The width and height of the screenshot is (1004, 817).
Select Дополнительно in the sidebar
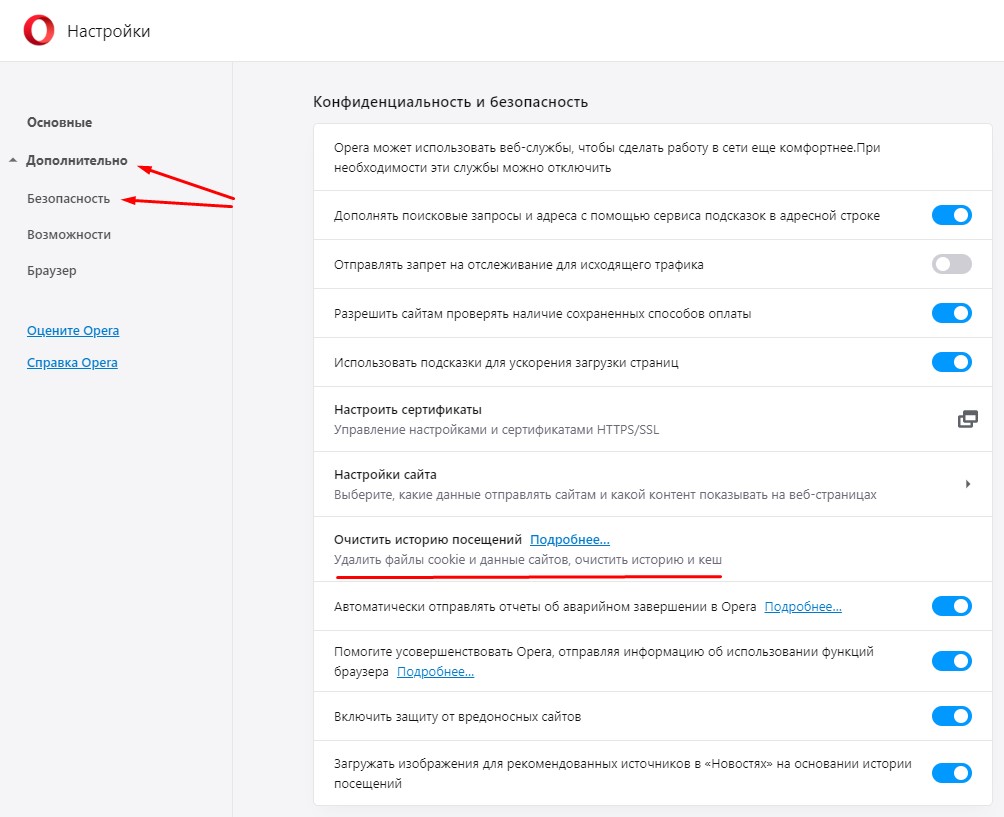77,161
